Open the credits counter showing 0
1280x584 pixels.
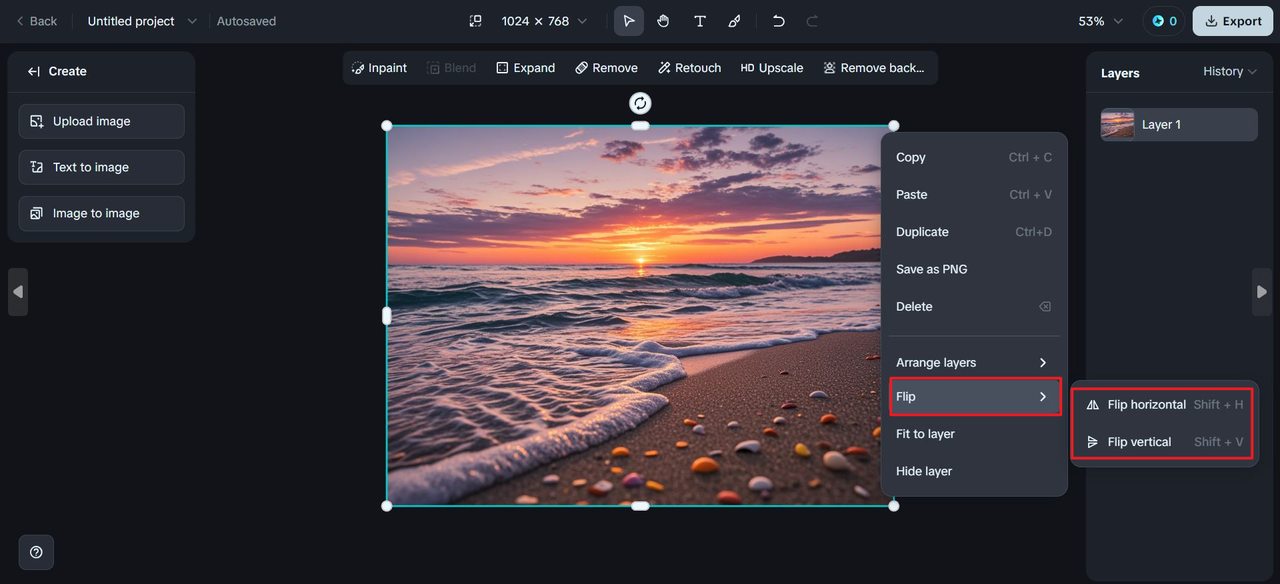pos(1164,21)
